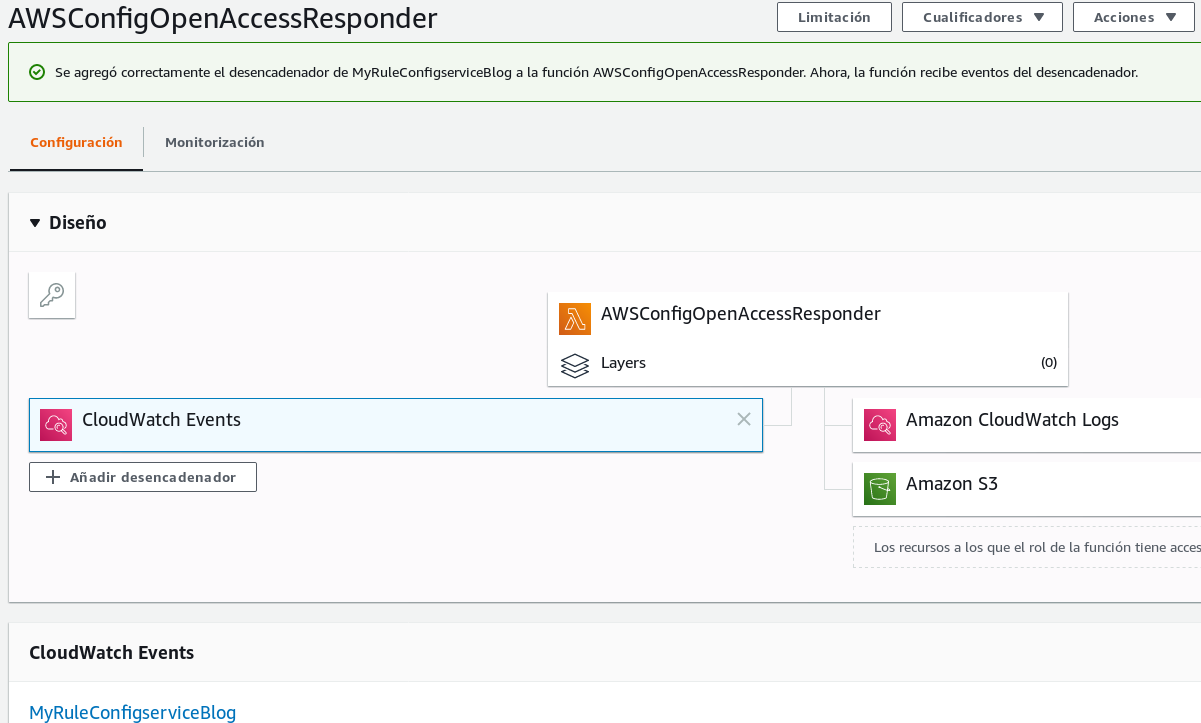1201x723 pixels.
Task: Select the Configuración tab
Action: click(76, 142)
